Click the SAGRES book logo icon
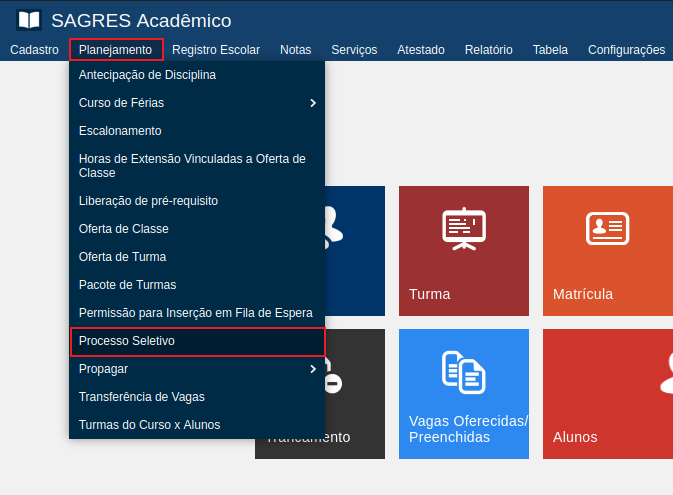Screen dimensions: 673x495 click(30, 20)
